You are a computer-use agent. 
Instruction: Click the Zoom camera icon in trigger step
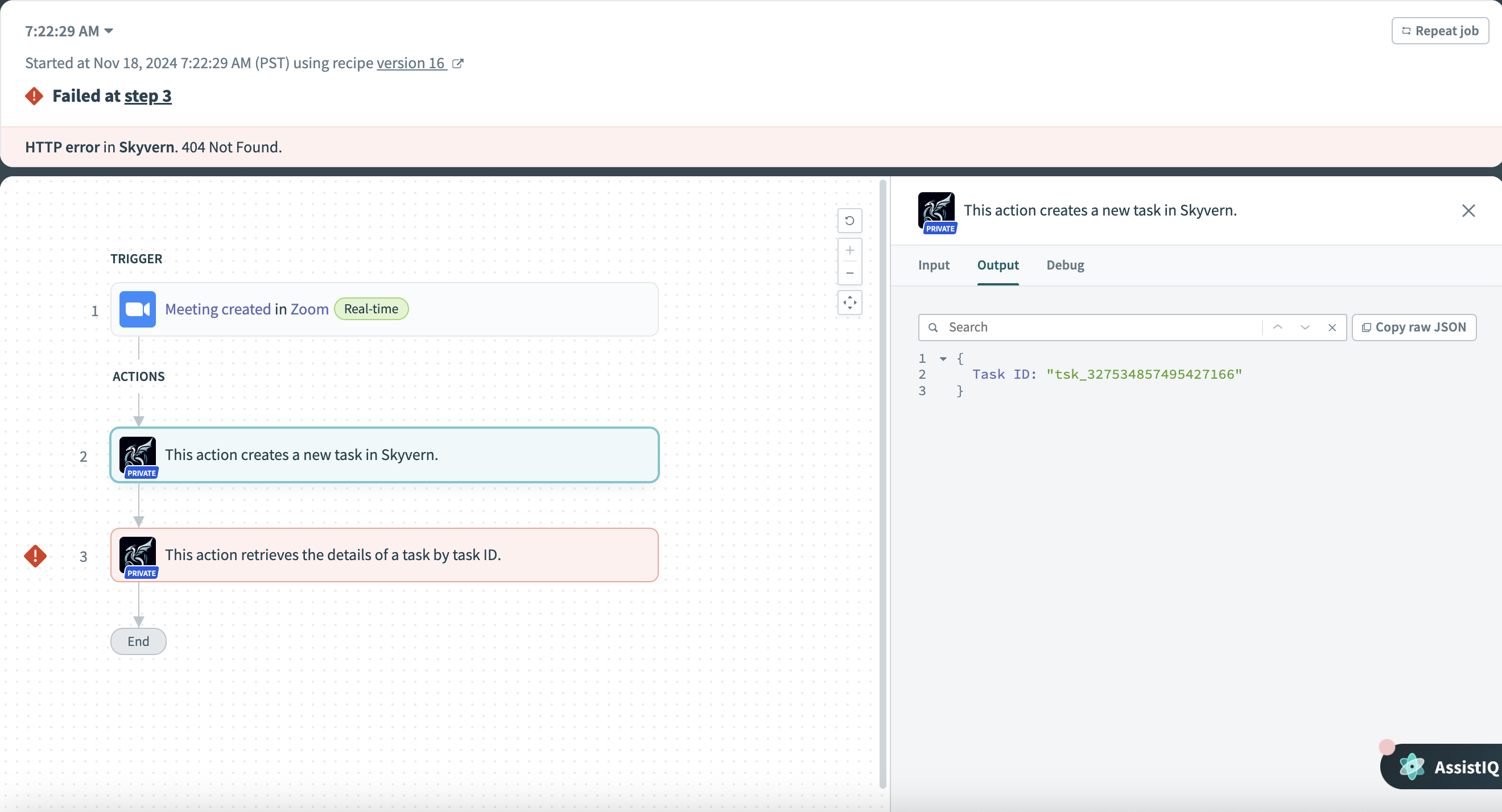point(138,309)
